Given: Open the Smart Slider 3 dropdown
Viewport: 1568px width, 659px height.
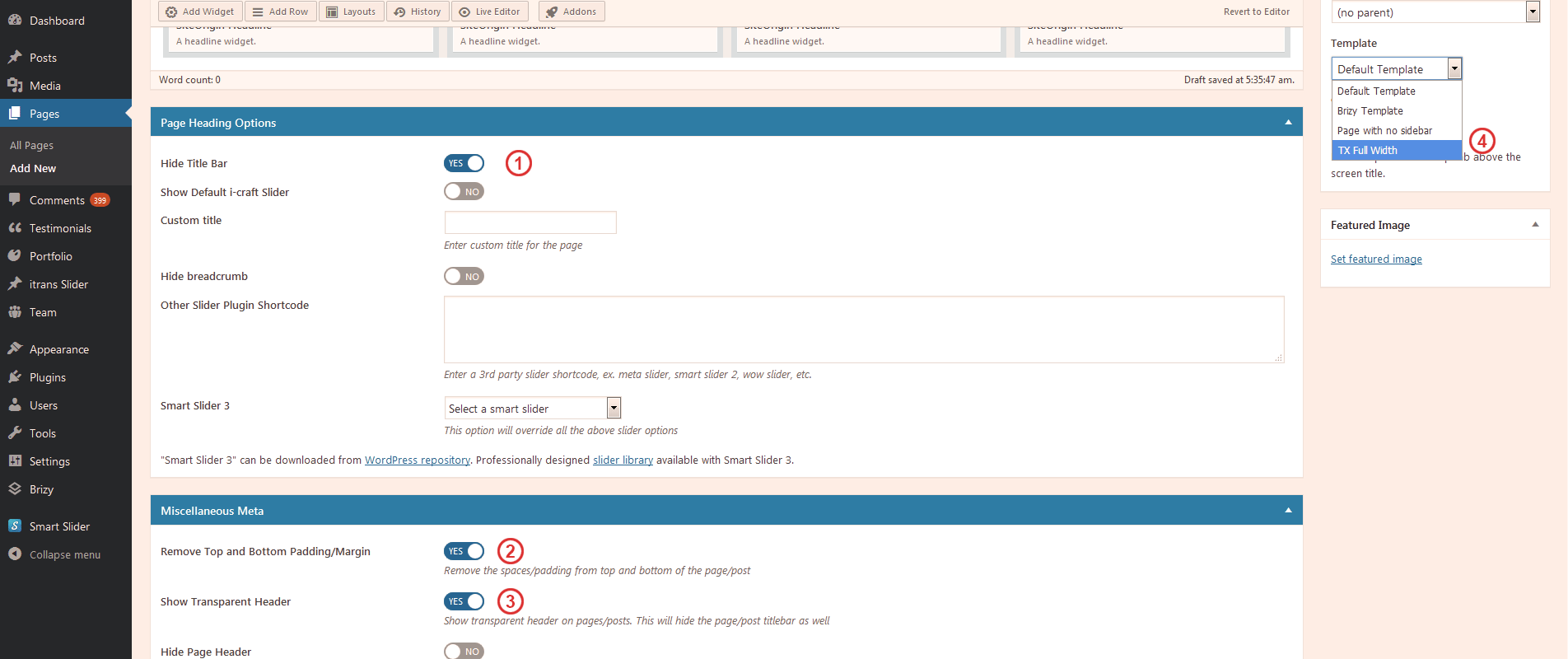Looking at the screenshot, I should point(532,409).
